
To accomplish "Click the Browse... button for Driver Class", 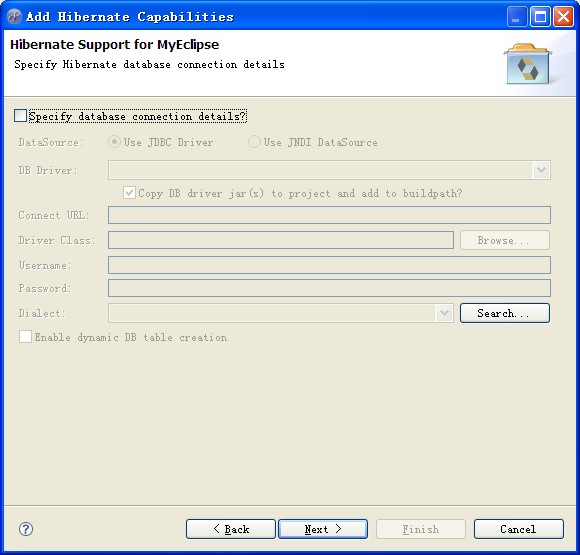I will pos(505,240).
